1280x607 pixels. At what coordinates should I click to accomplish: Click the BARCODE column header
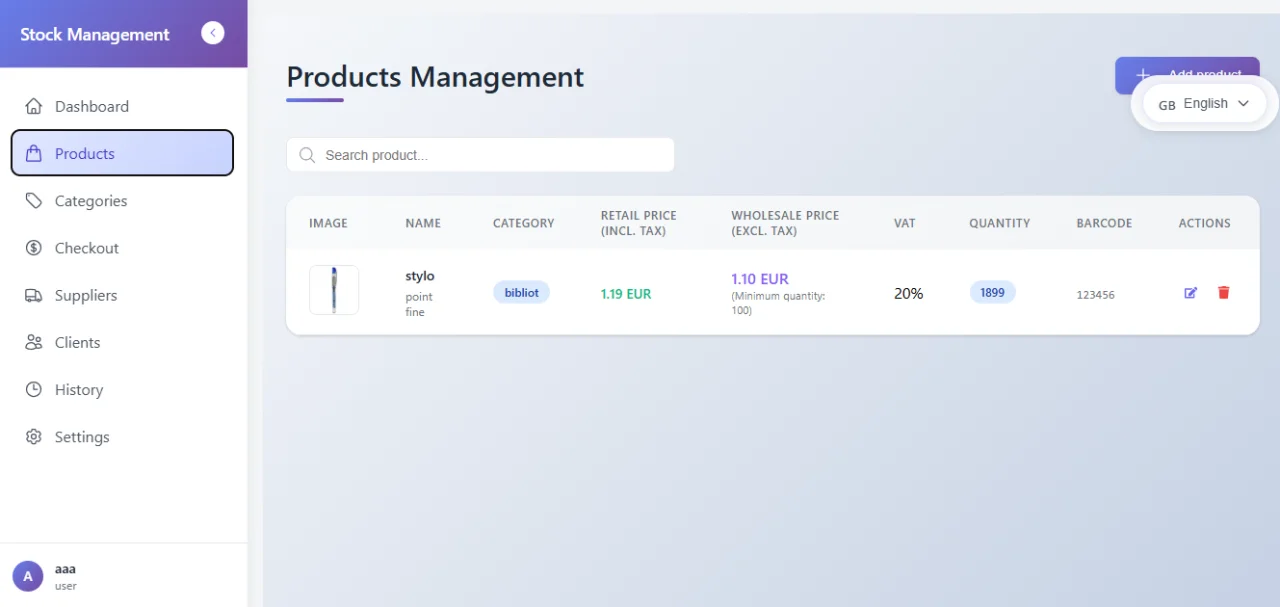coord(1104,223)
